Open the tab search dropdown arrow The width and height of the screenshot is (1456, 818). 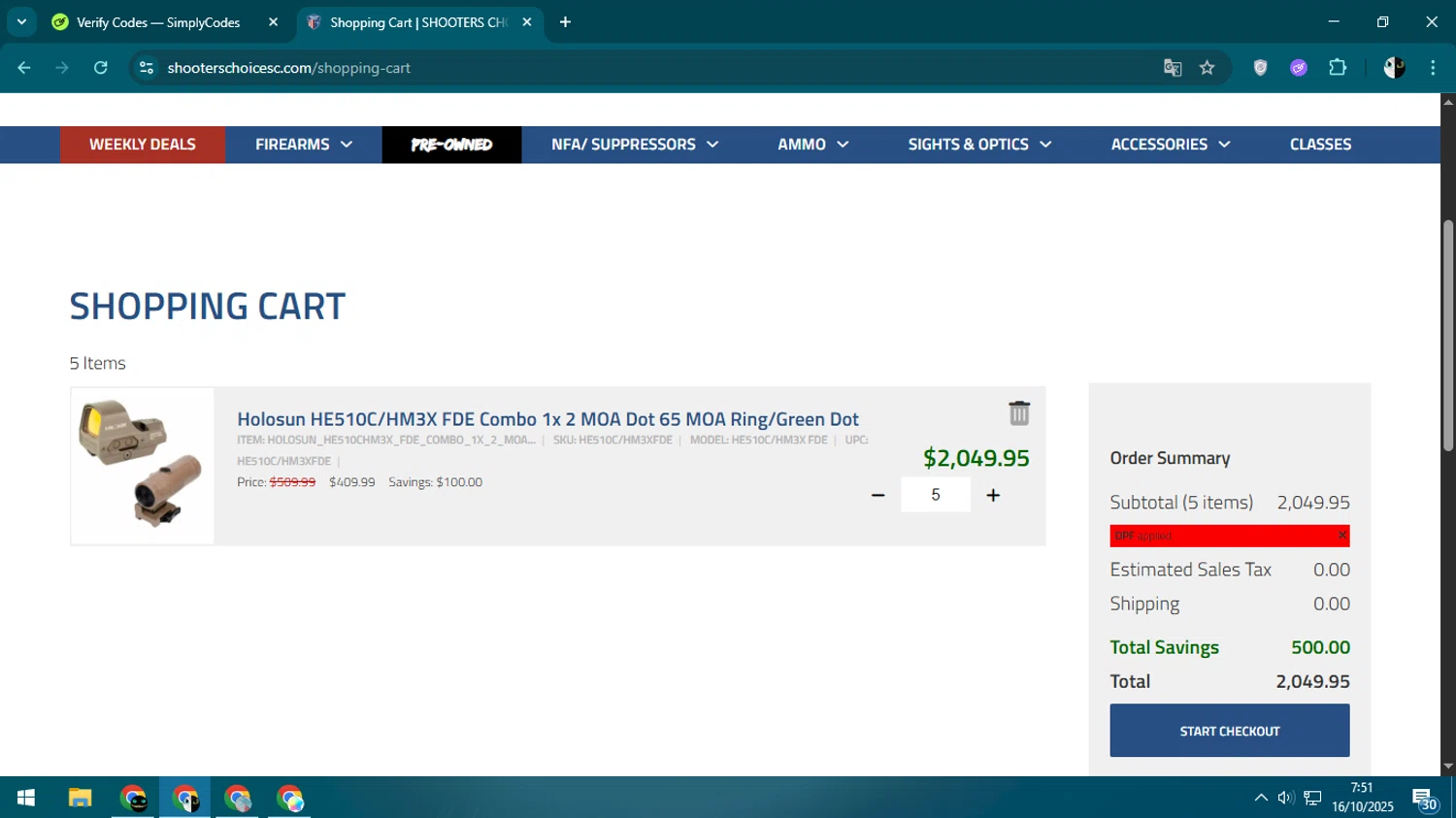click(x=21, y=22)
